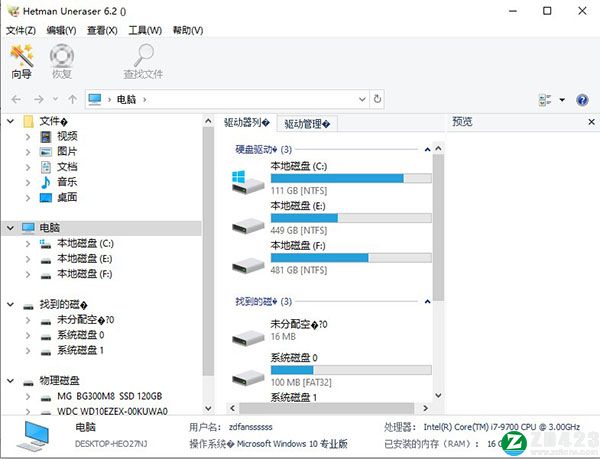Select 本地磁盘 (F:) in left tree
This screenshot has height=459, width=600.
(85, 274)
